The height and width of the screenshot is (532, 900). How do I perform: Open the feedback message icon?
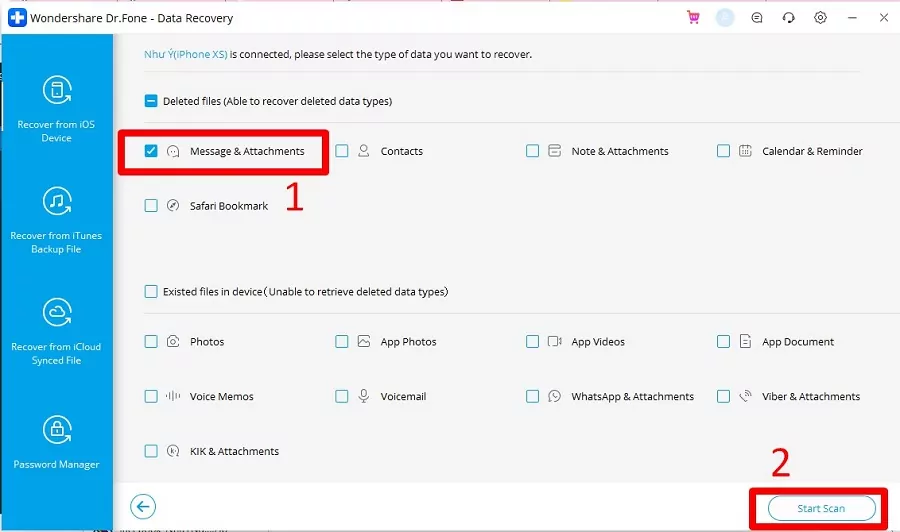(x=757, y=18)
